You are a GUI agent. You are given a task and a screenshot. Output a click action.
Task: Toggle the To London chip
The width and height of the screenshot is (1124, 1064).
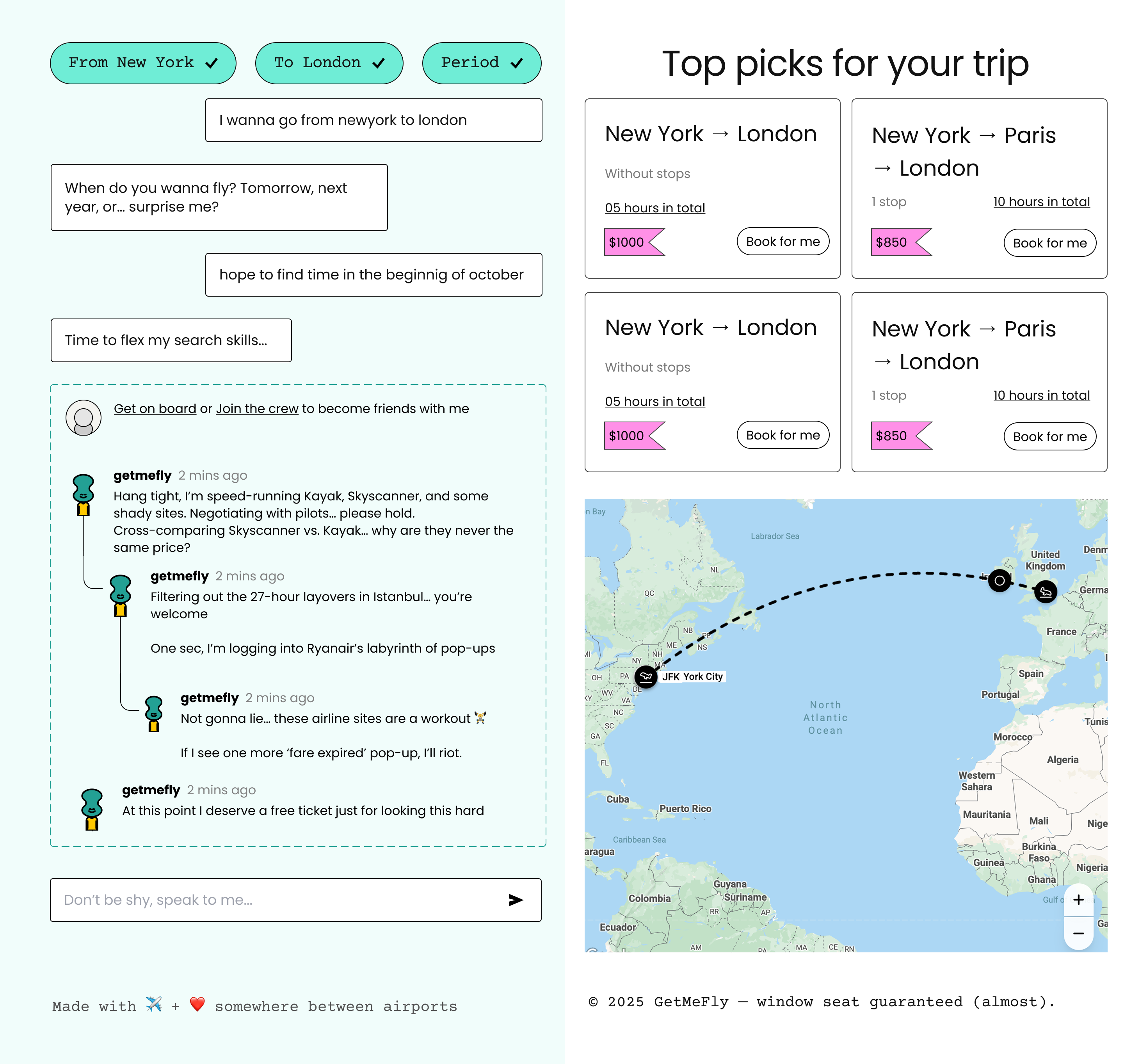[x=329, y=63]
